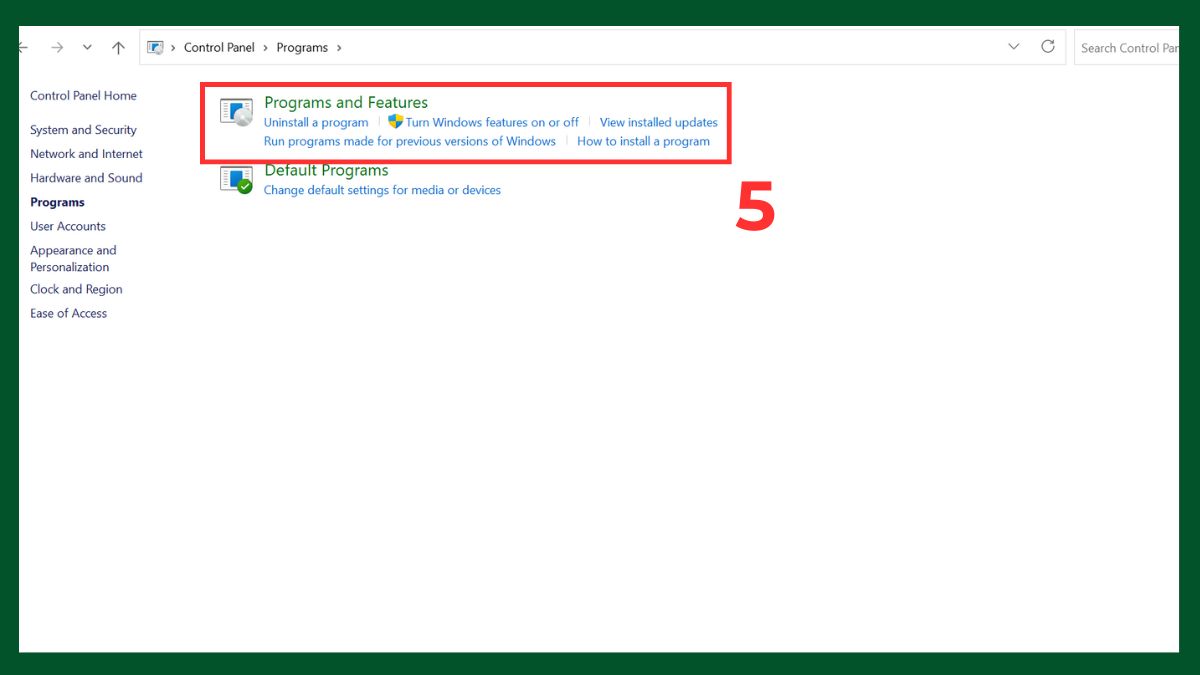Click the Default Programs icon

point(237,180)
